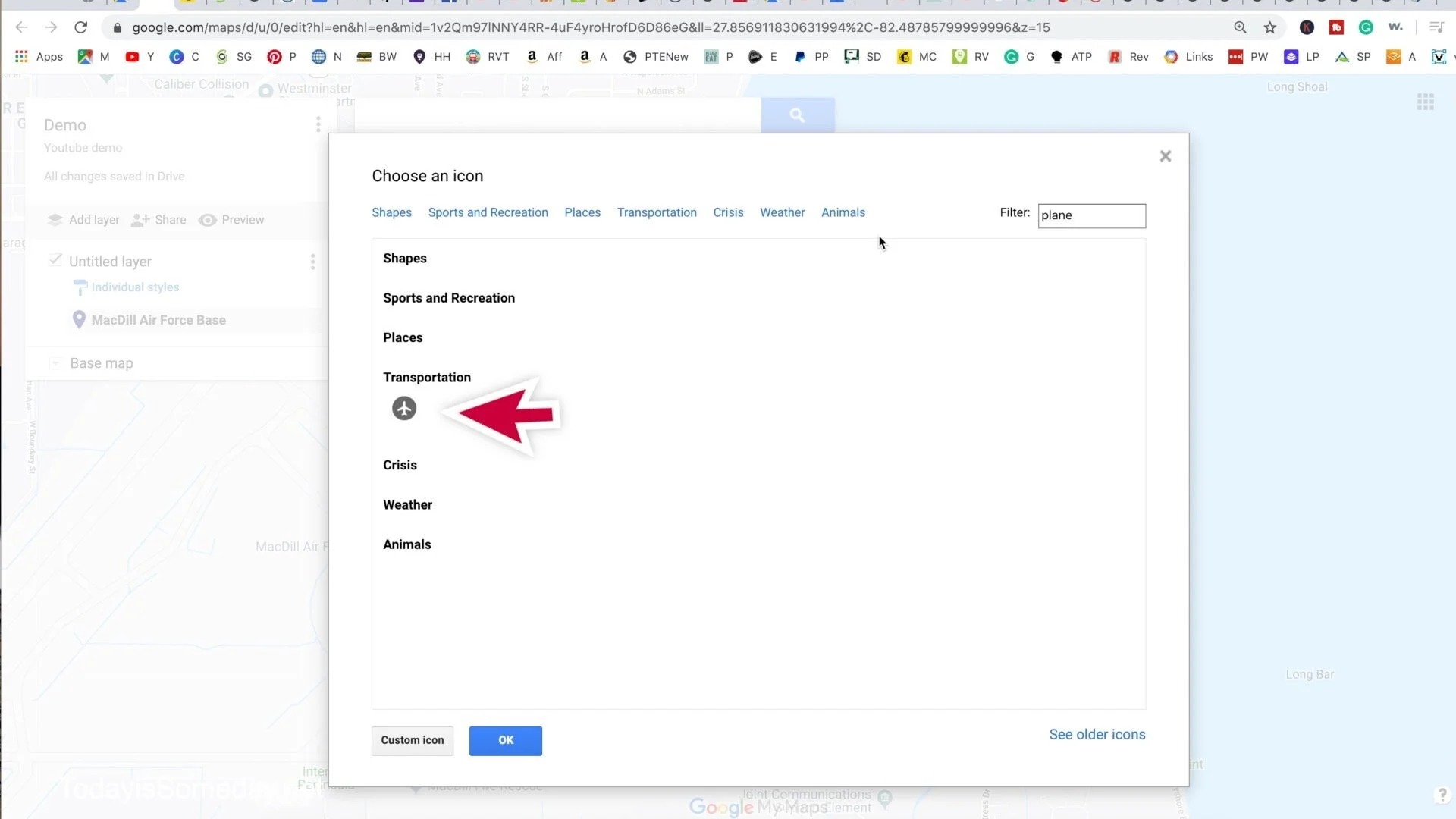
Task: Click the browser reload icon
Action: (x=80, y=27)
